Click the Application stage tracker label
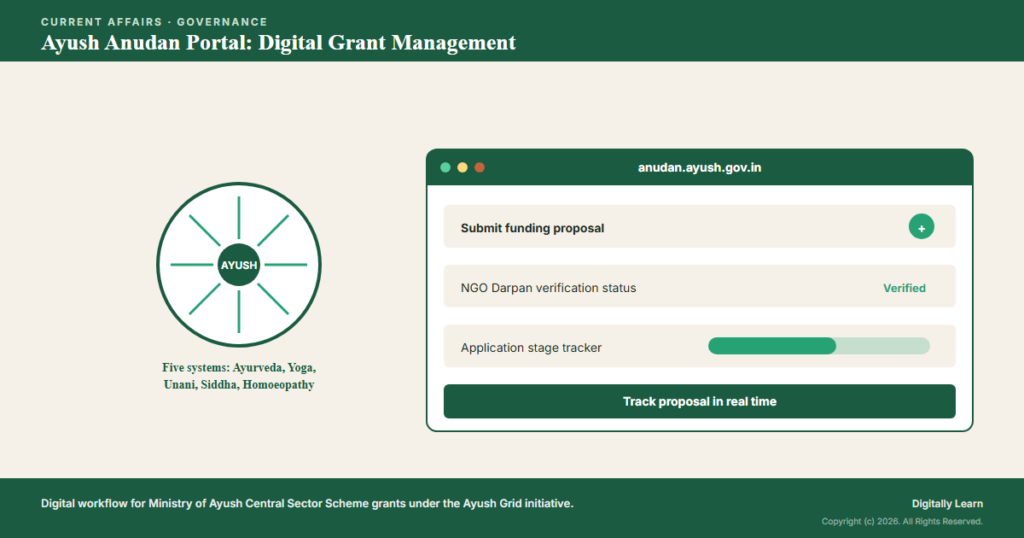 pyautogui.click(x=531, y=347)
